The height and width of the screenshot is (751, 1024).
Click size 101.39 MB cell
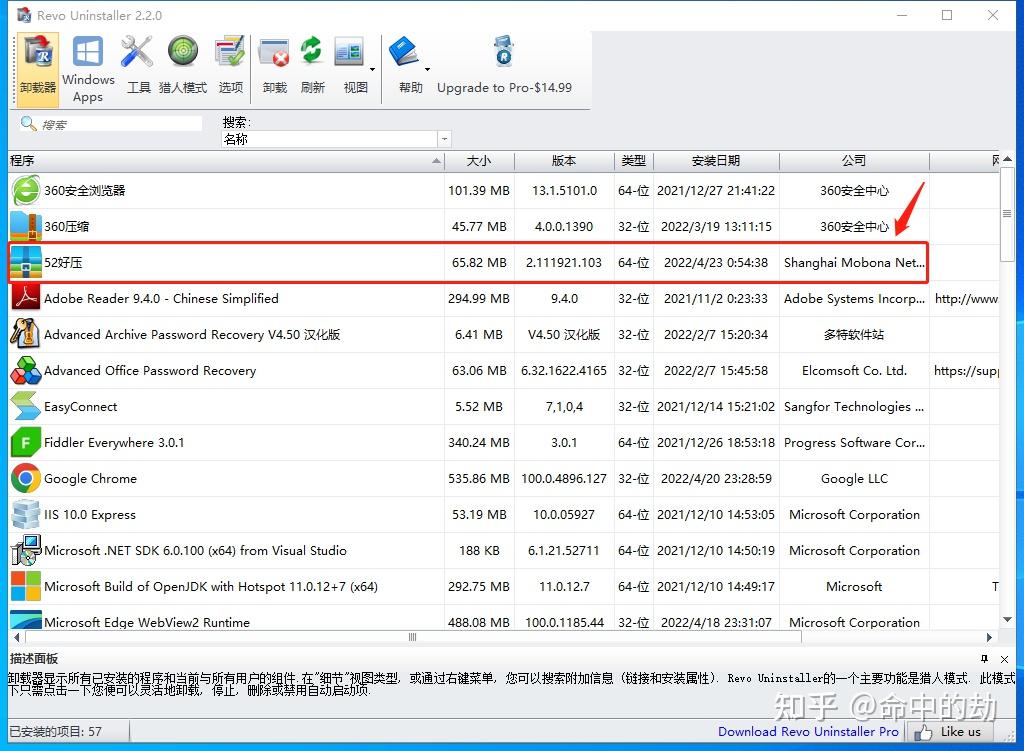(x=479, y=191)
